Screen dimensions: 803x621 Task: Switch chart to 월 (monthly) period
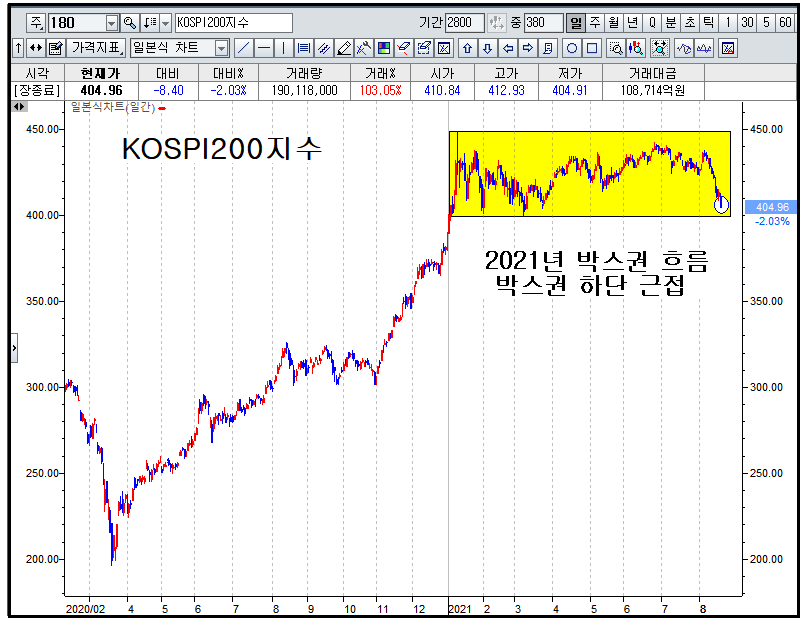(613, 23)
